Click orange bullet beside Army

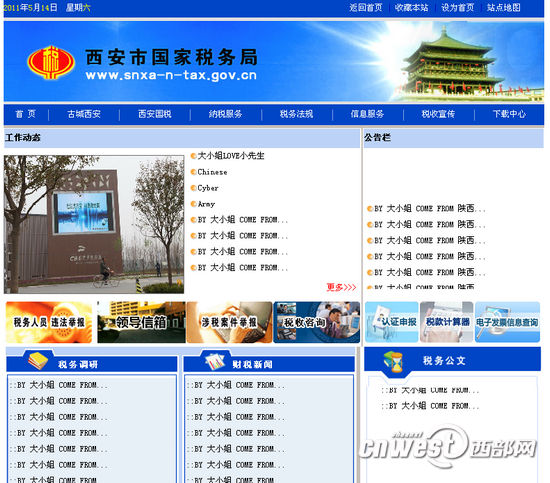[x=193, y=204]
